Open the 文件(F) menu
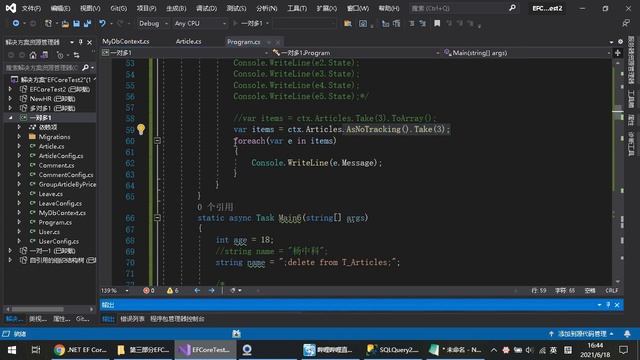Image resolution: width=640 pixels, height=360 pixels. pyautogui.click(x=31, y=8)
